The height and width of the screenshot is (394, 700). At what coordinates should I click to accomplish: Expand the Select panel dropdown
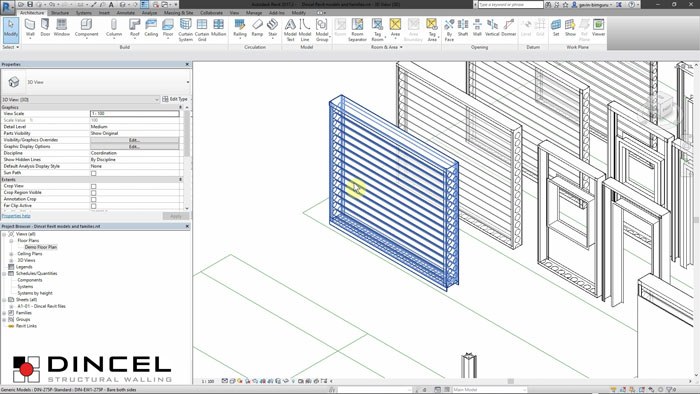(11, 47)
